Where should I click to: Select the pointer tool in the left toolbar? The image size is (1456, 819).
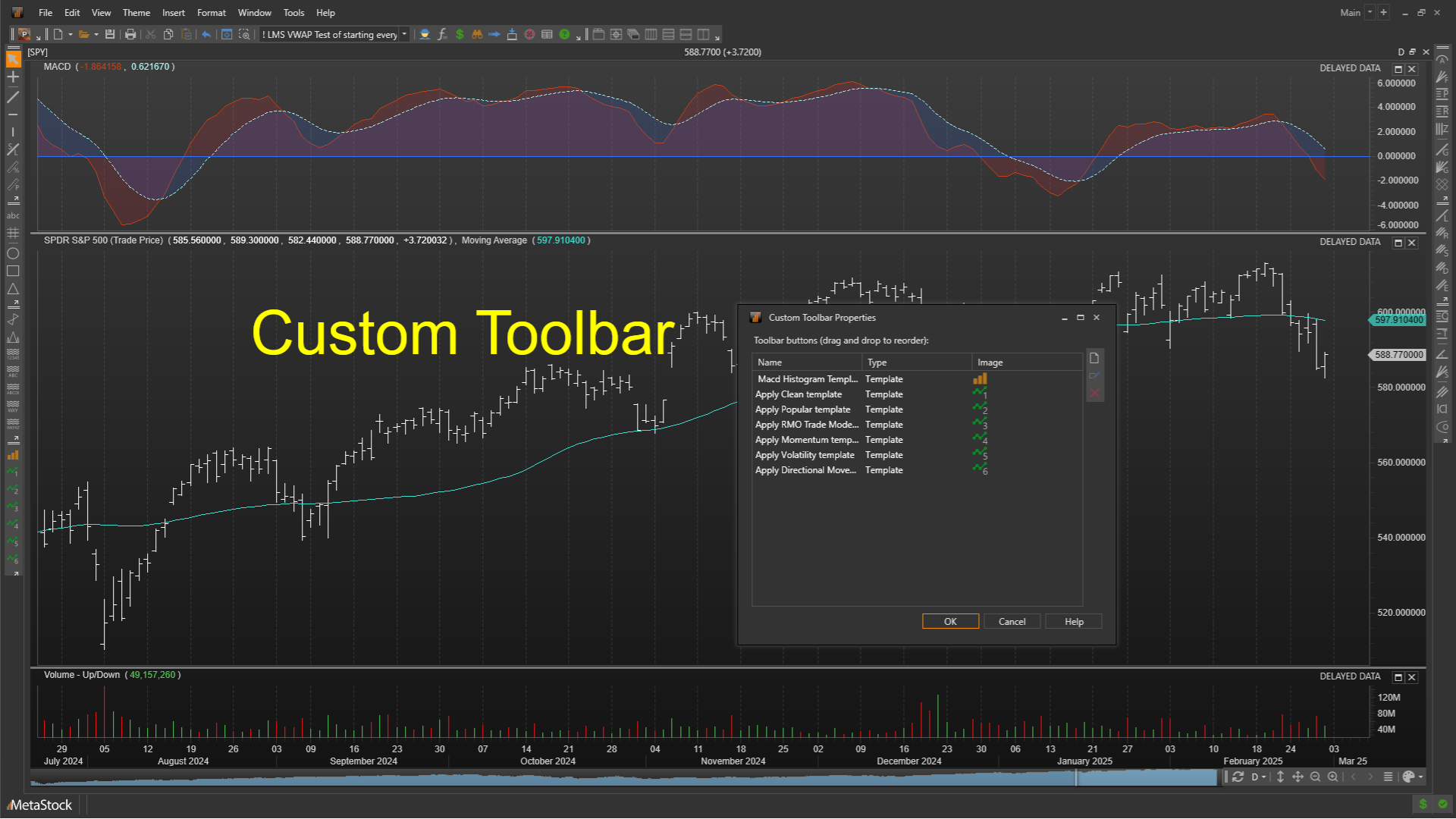coord(13,58)
